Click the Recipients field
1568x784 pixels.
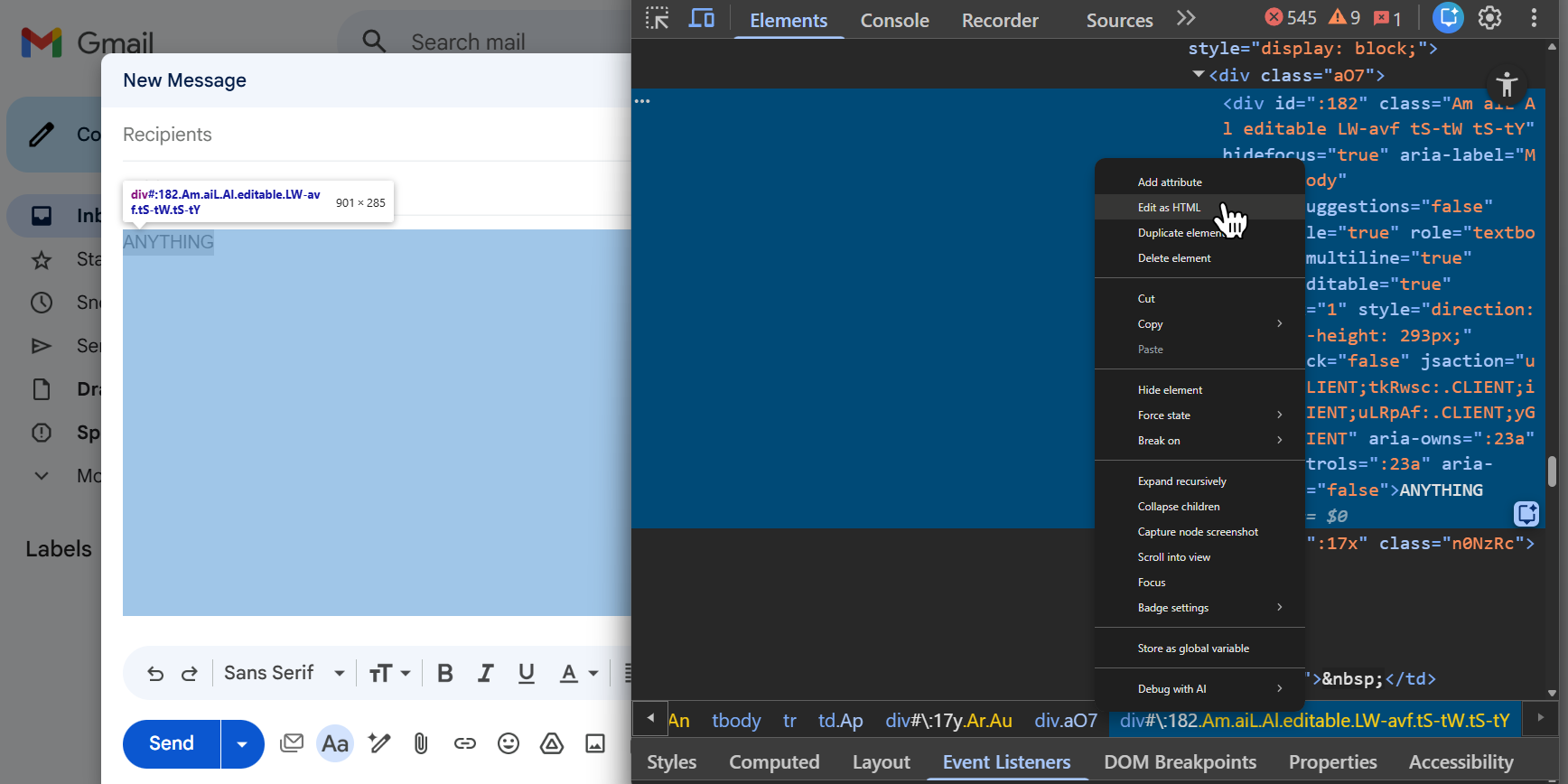(377, 135)
